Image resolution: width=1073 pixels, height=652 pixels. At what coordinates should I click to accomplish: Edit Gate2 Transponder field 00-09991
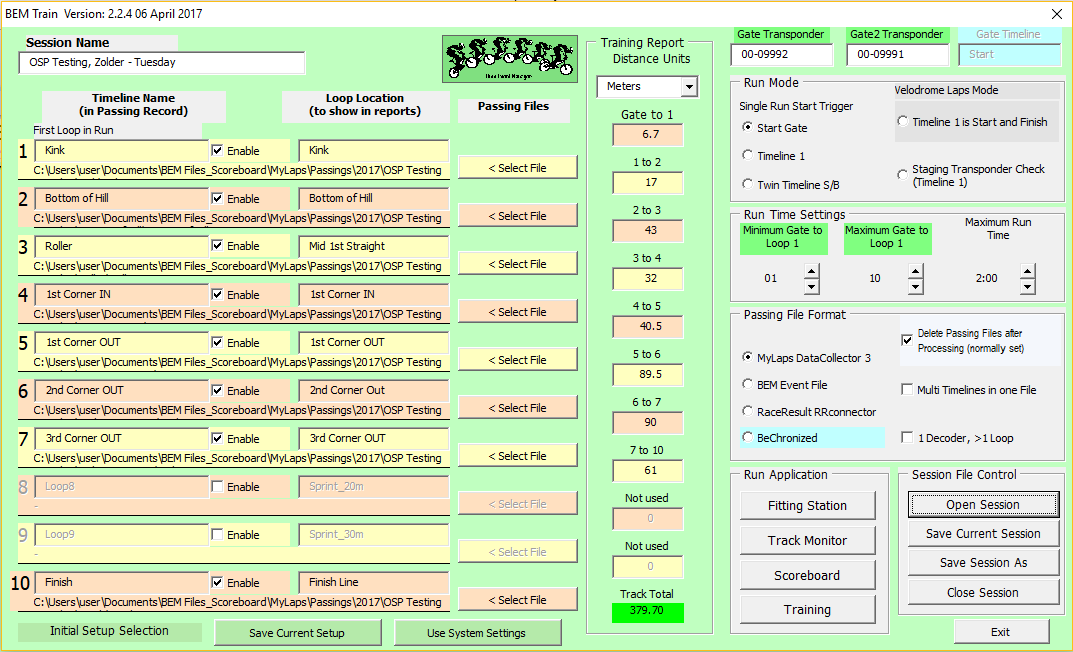[x=897, y=54]
